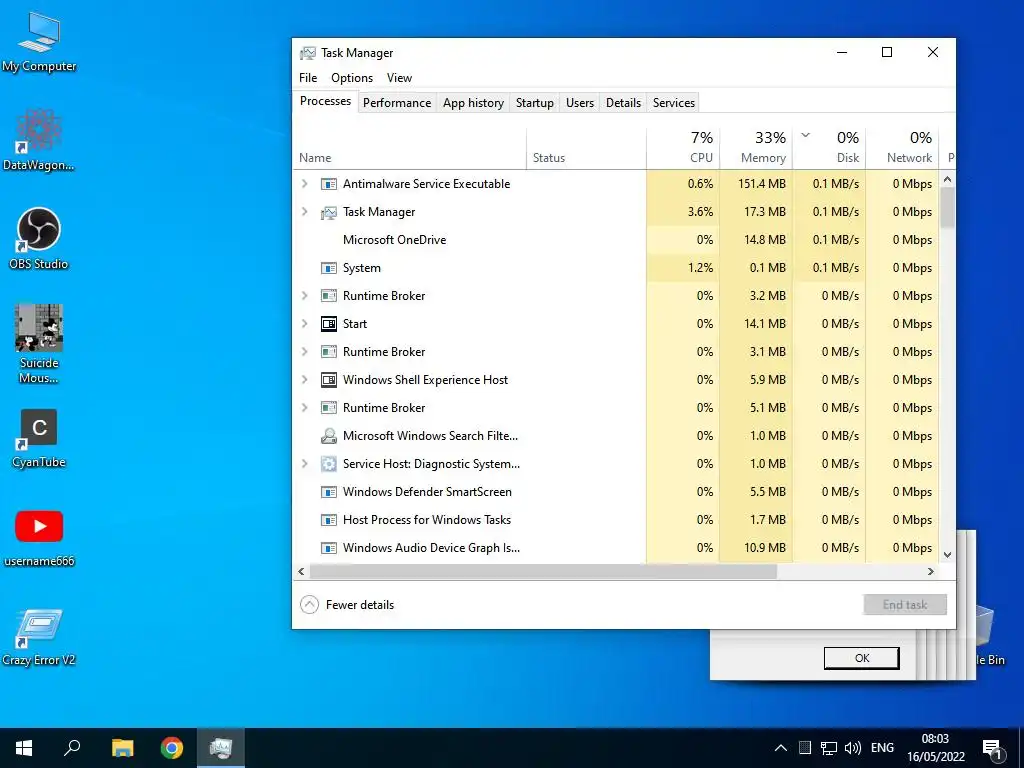Click Host Process for Windows Tasks icon
Viewport: 1024px width, 768px height.
click(328, 520)
